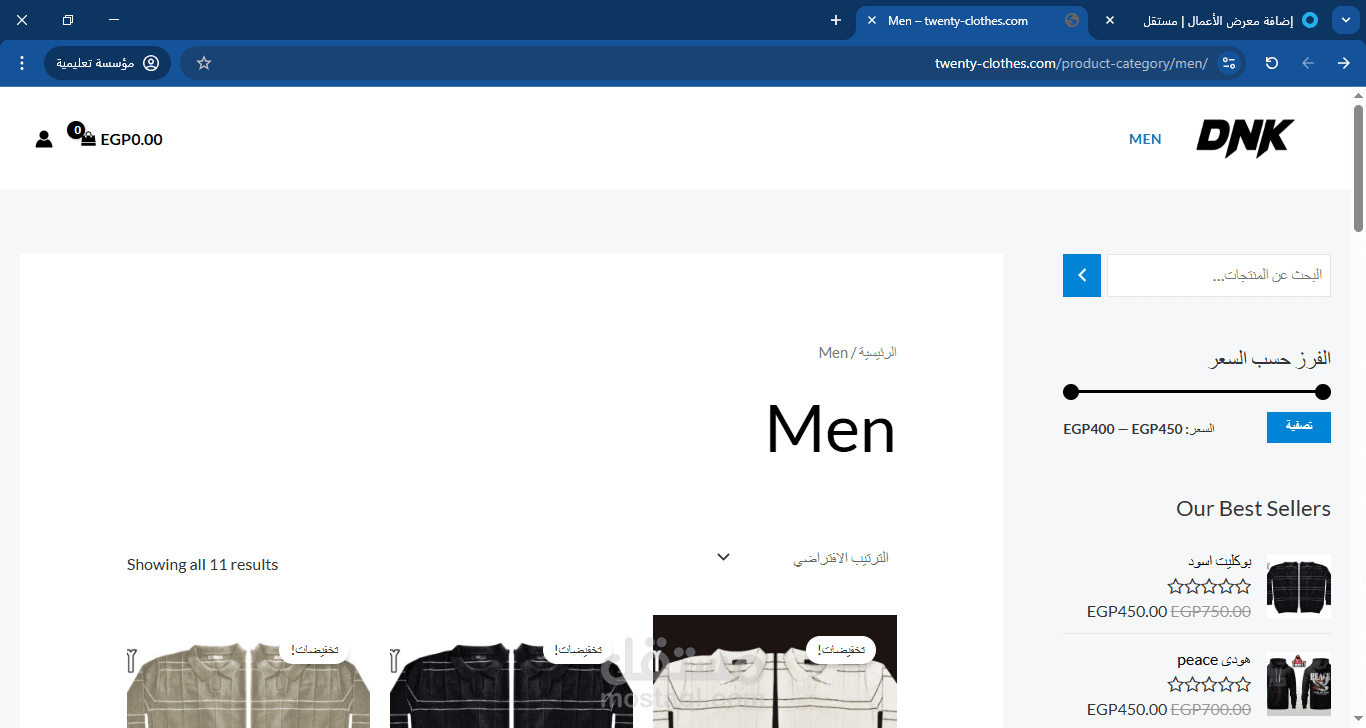Reload the current page
Viewport: 1366px width, 728px height.
click(x=1272, y=63)
